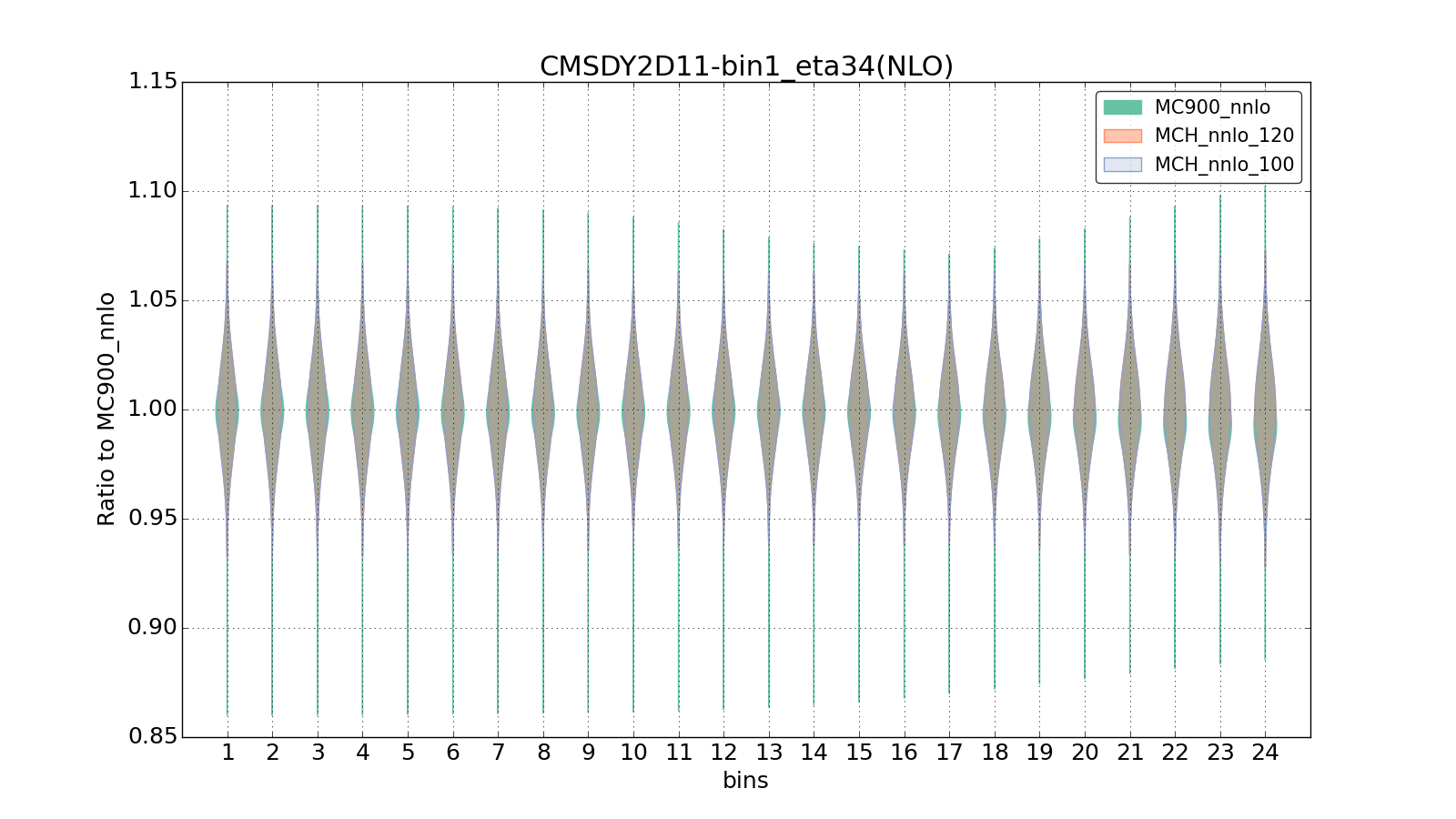
Task: Click y-axis tick label 1.00
Action: coord(153,409)
